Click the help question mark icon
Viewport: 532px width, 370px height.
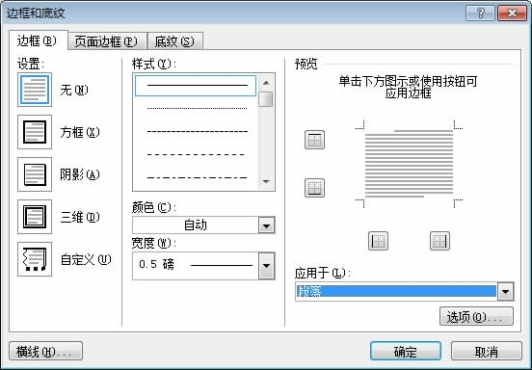tap(480, 13)
